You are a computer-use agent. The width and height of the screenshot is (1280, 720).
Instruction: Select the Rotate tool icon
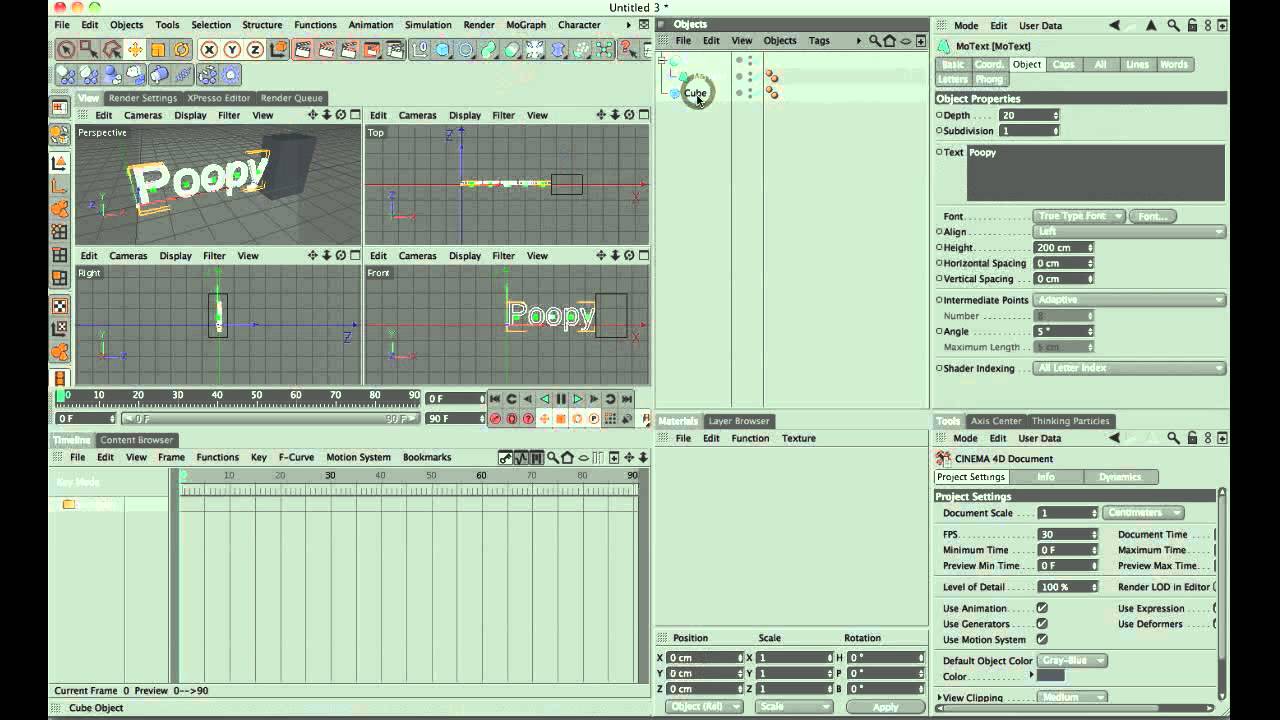click(181, 50)
